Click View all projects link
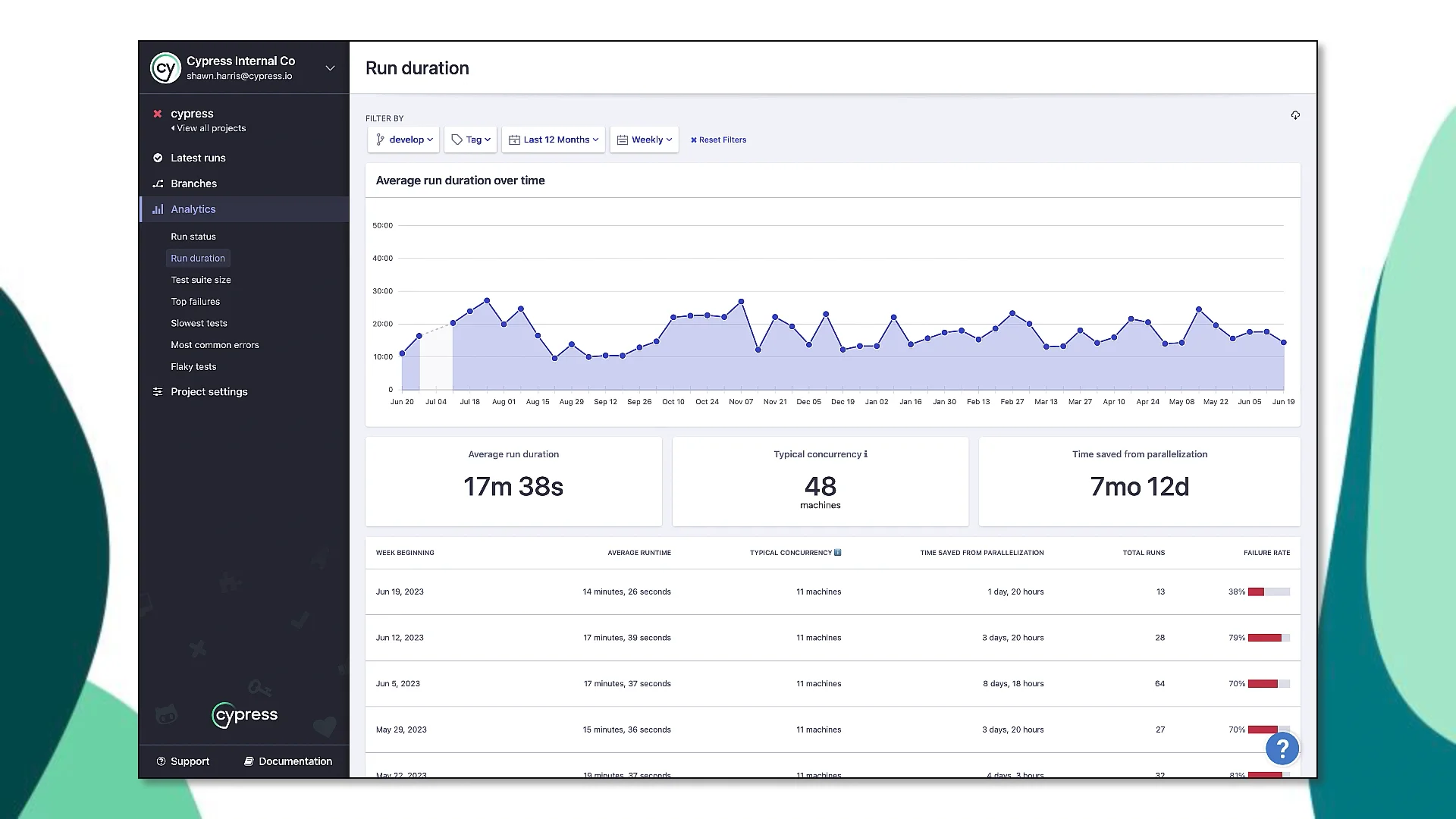Image resolution: width=1456 pixels, height=819 pixels. click(x=210, y=128)
